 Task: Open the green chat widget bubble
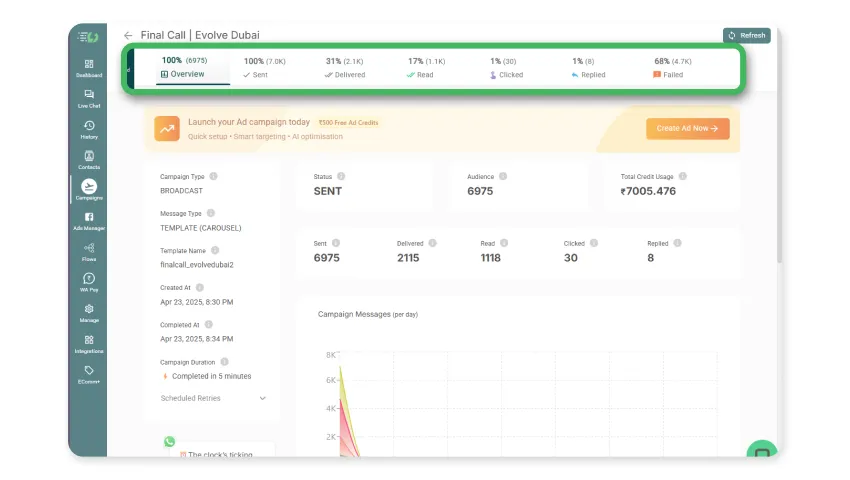(762, 450)
